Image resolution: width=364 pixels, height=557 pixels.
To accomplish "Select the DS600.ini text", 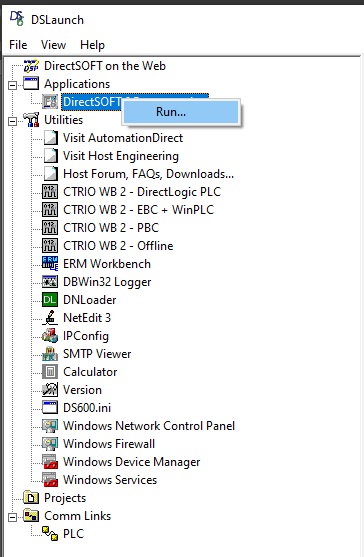I will [x=87, y=408].
